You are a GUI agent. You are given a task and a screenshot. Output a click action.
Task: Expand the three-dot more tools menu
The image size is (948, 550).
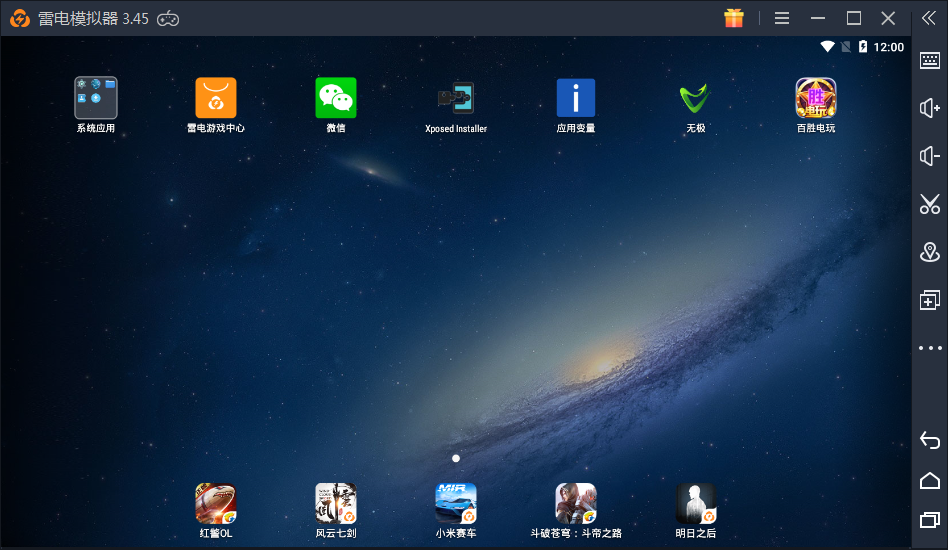pyautogui.click(x=930, y=348)
